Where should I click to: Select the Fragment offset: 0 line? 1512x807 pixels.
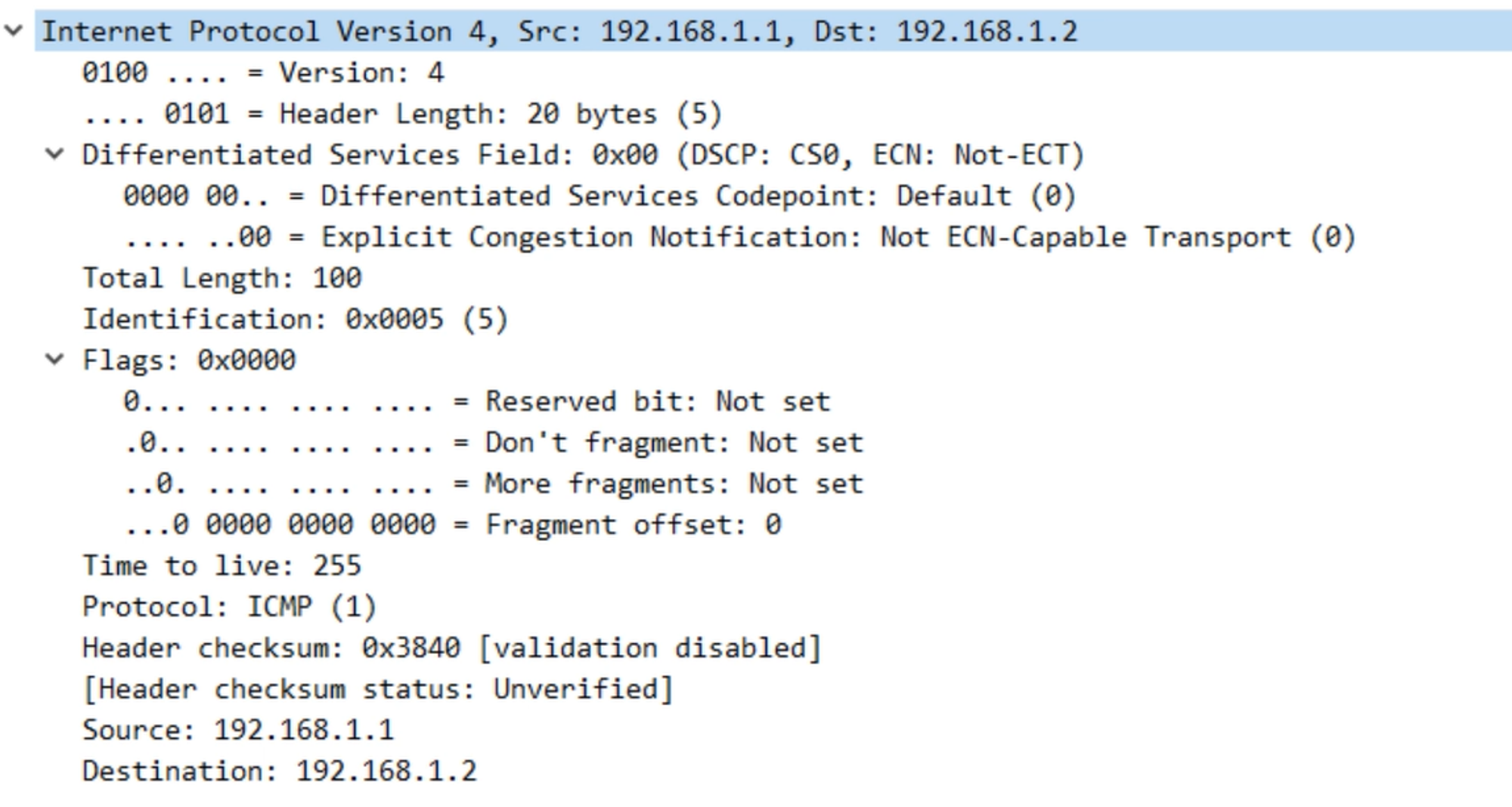coord(452,524)
